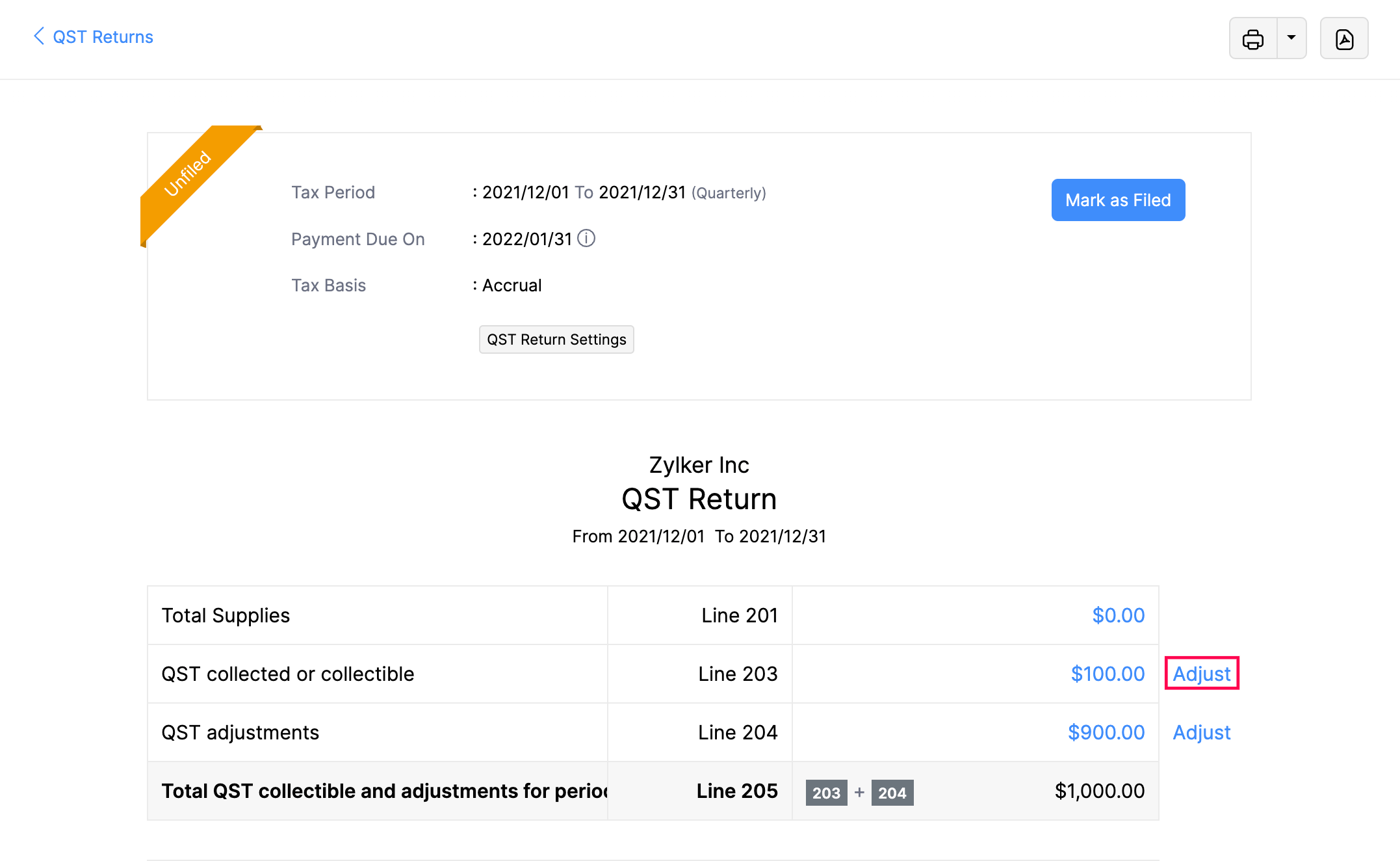1400x861 pixels.
Task: Select the Total Supplies row label
Action: click(x=226, y=615)
